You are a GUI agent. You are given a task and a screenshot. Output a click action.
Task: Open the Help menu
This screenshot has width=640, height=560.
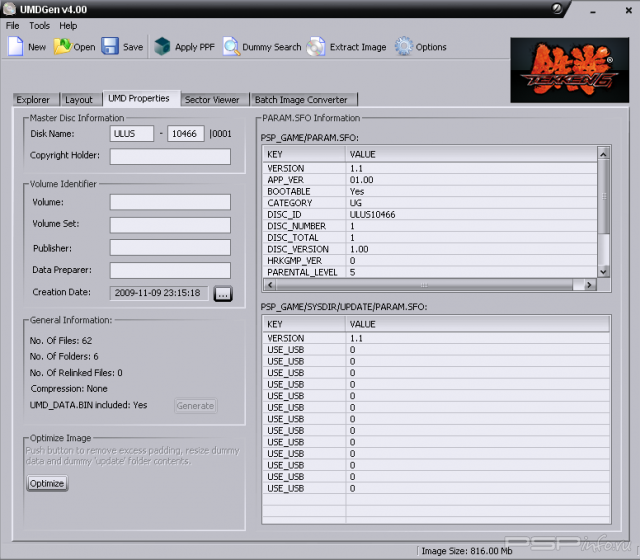68,25
